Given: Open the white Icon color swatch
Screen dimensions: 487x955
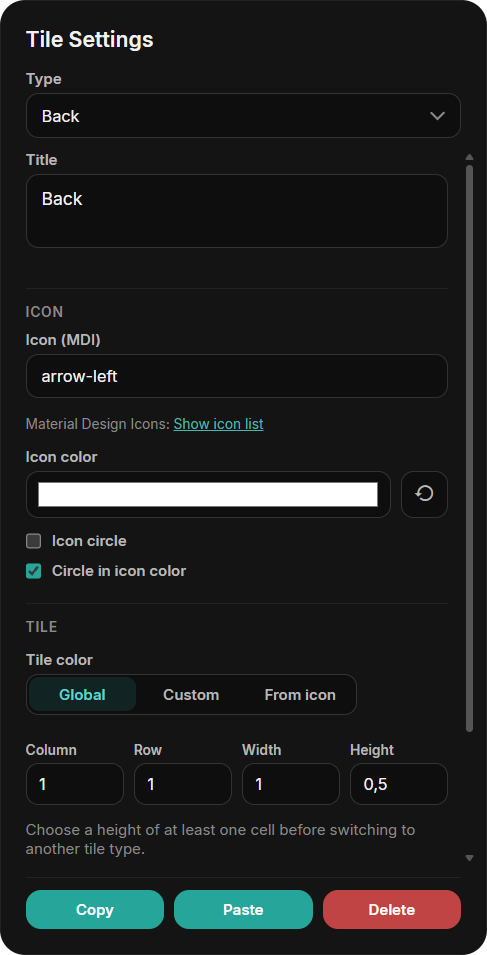Looking at the screenshot, I should [x=208, y=495].
